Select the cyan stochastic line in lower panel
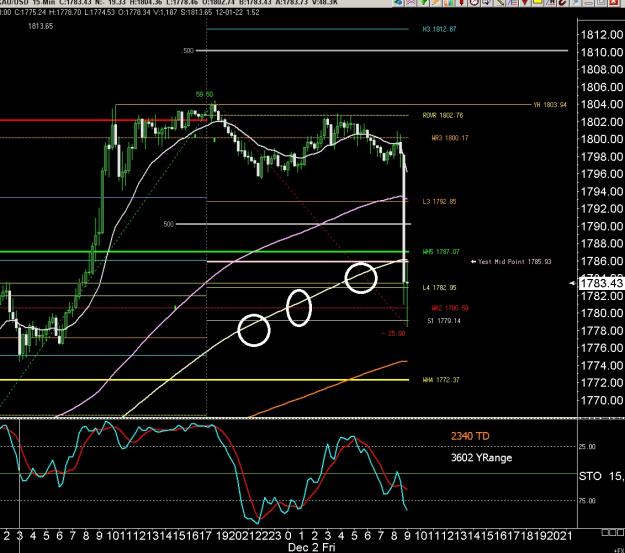This screenshot has height=553, width=625. [x=236, y=477]
